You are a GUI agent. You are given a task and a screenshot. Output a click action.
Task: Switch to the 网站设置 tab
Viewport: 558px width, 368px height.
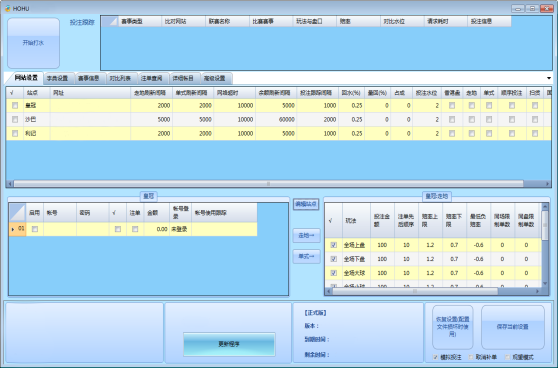pos(26,78)
